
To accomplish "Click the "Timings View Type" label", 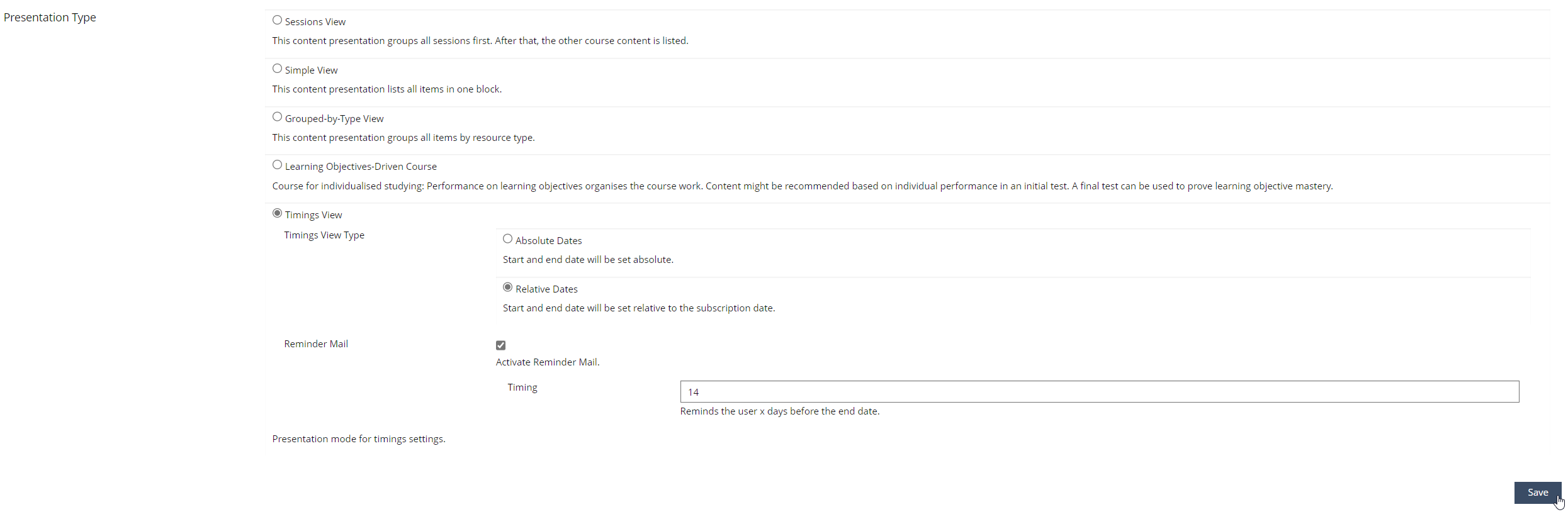I will 324,235.
